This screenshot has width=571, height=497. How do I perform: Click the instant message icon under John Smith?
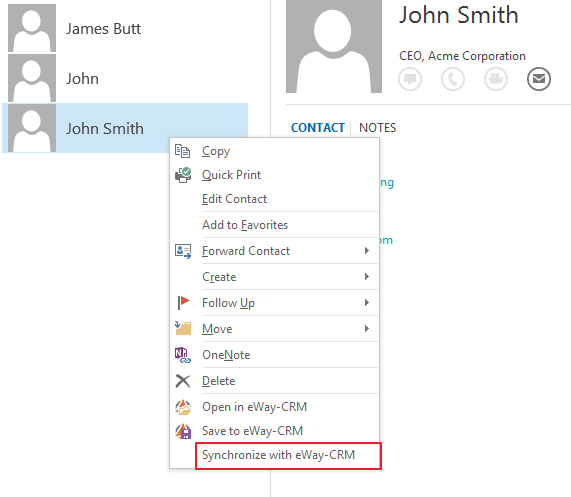(410, 79)
